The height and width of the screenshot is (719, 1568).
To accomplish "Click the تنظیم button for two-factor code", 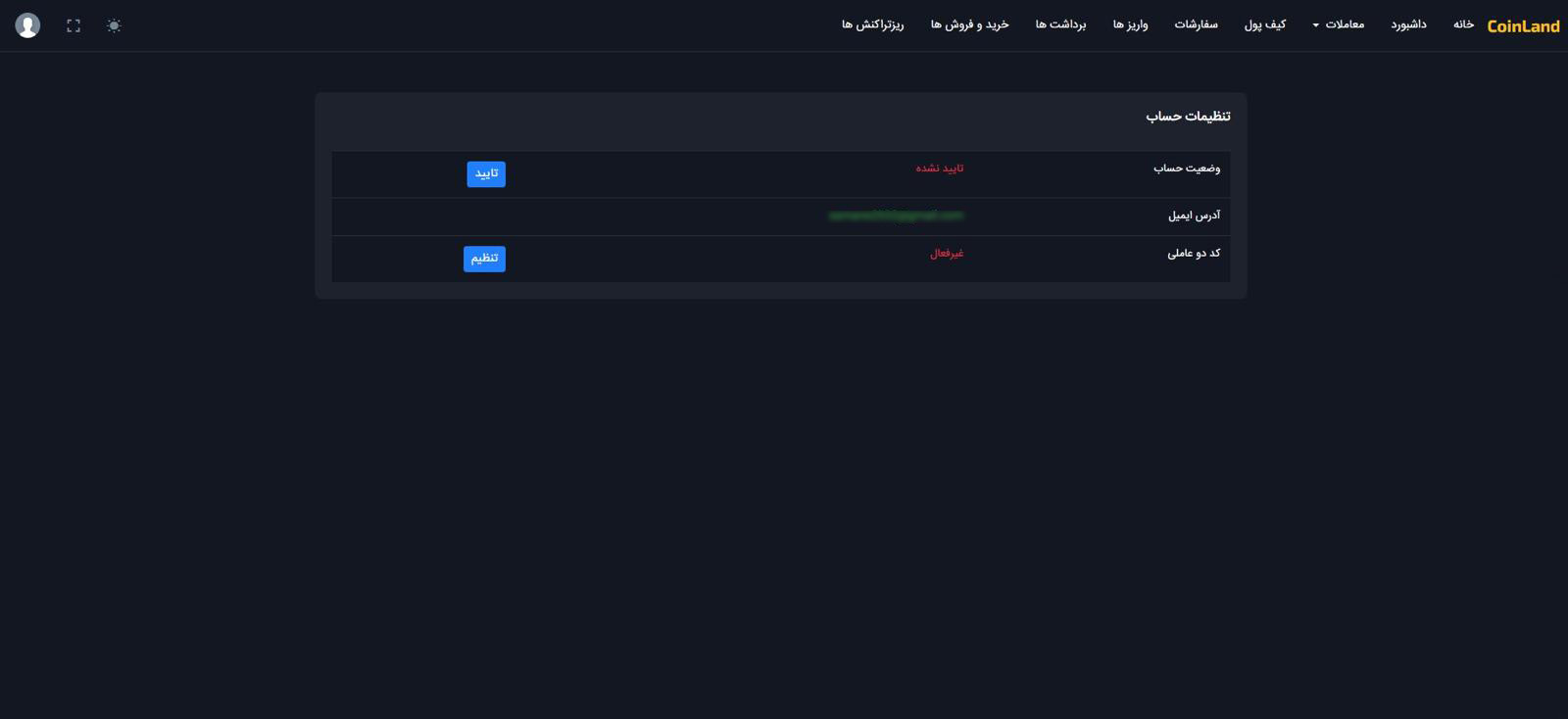I will [484, 259].
